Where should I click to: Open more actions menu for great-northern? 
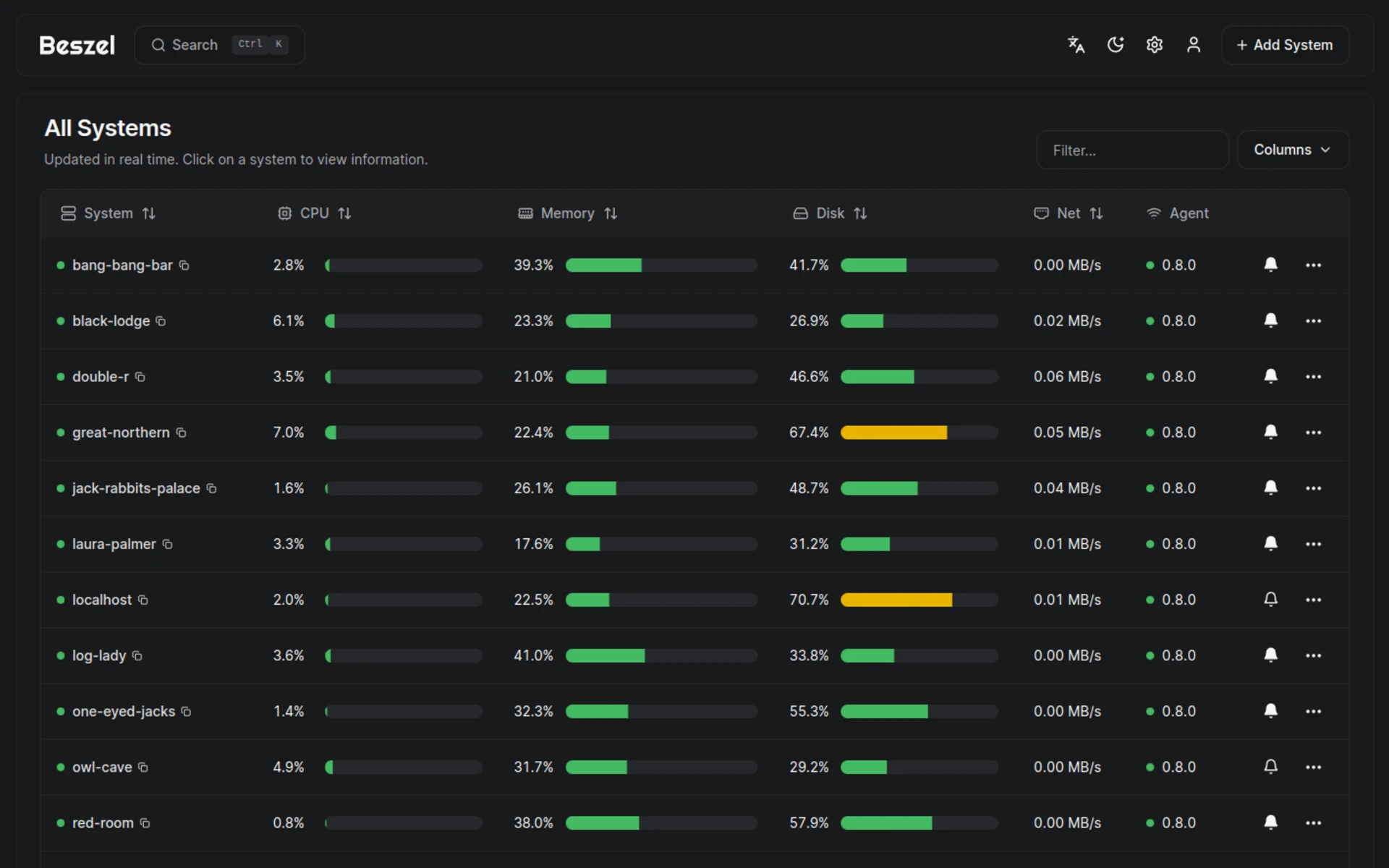point(1314,433)
